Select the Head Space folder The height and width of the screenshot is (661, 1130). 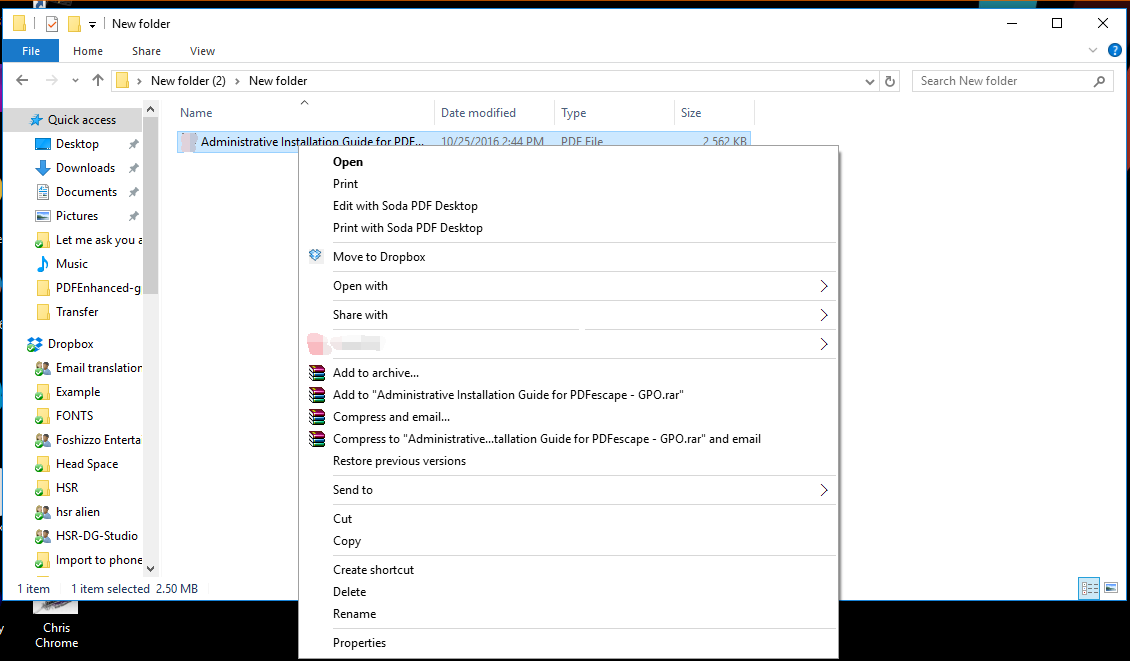point(86,464)
